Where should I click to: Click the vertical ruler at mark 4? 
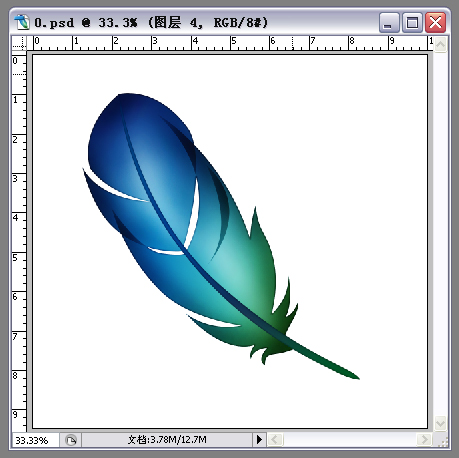click(19, 217)
